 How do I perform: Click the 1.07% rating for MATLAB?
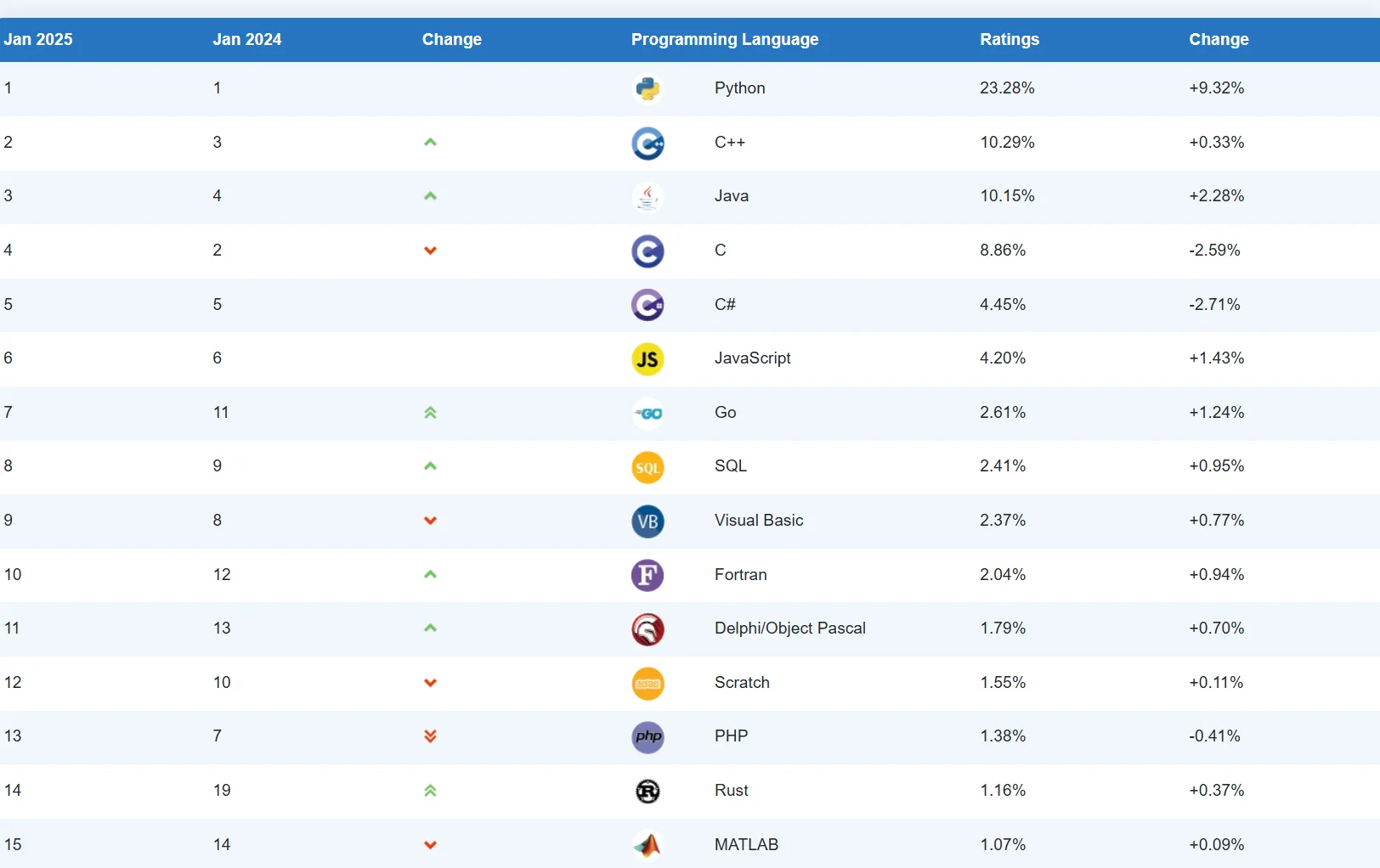[1003, 844]
